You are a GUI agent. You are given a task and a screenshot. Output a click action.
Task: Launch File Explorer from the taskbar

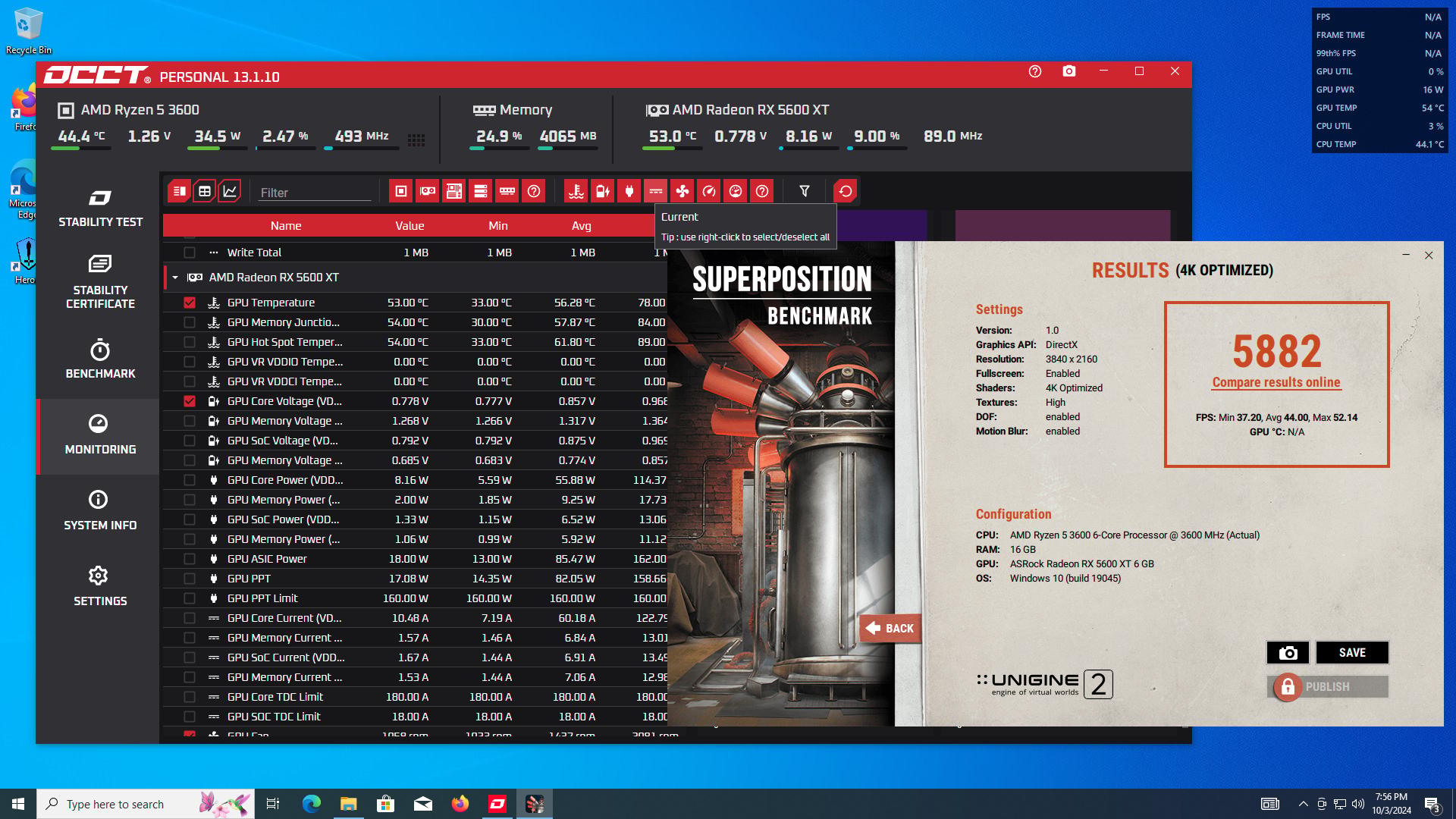point(348,804)
